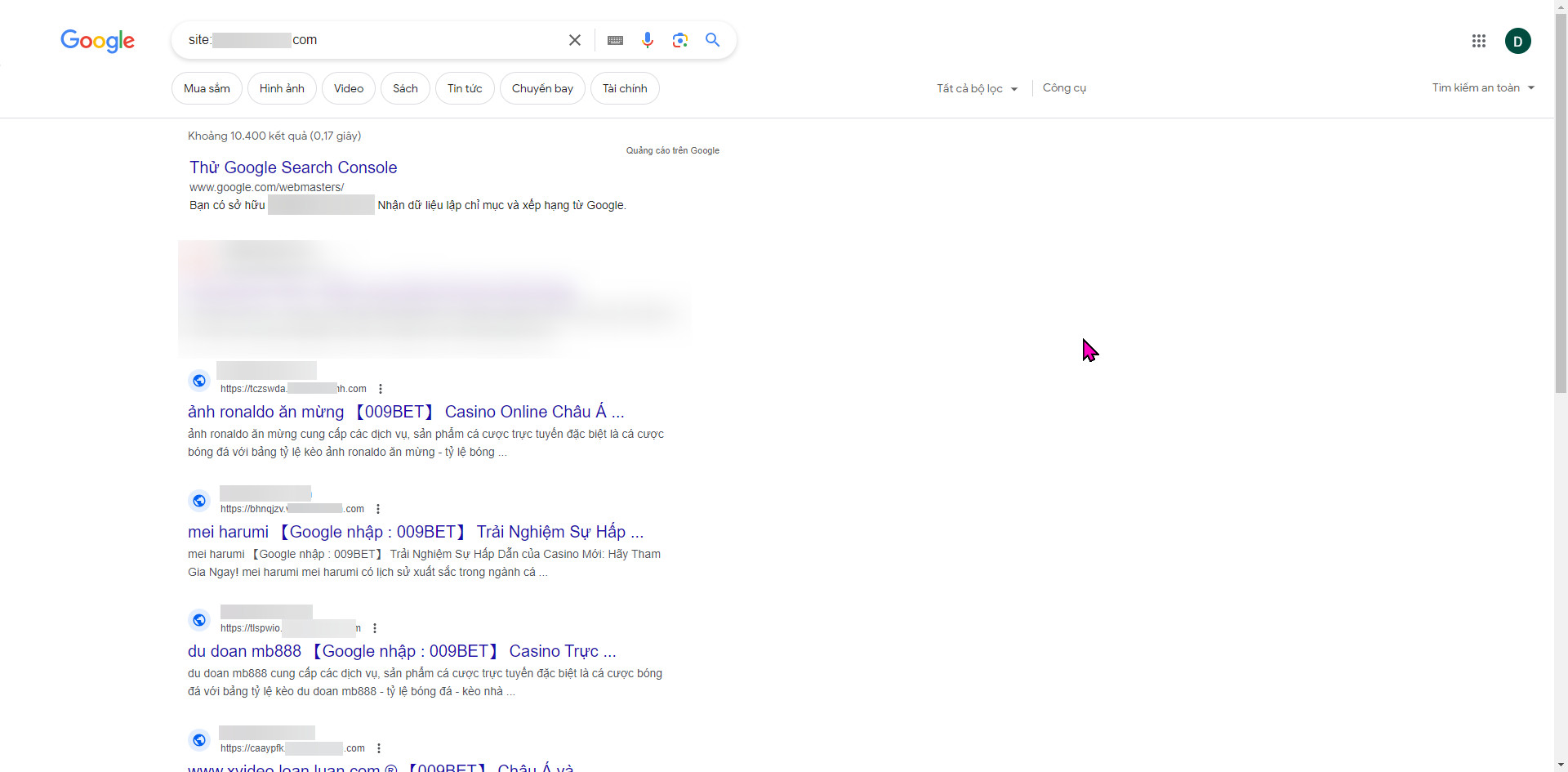Click globe favicon of ronaldo result
1568x772 pixels.
199,381
